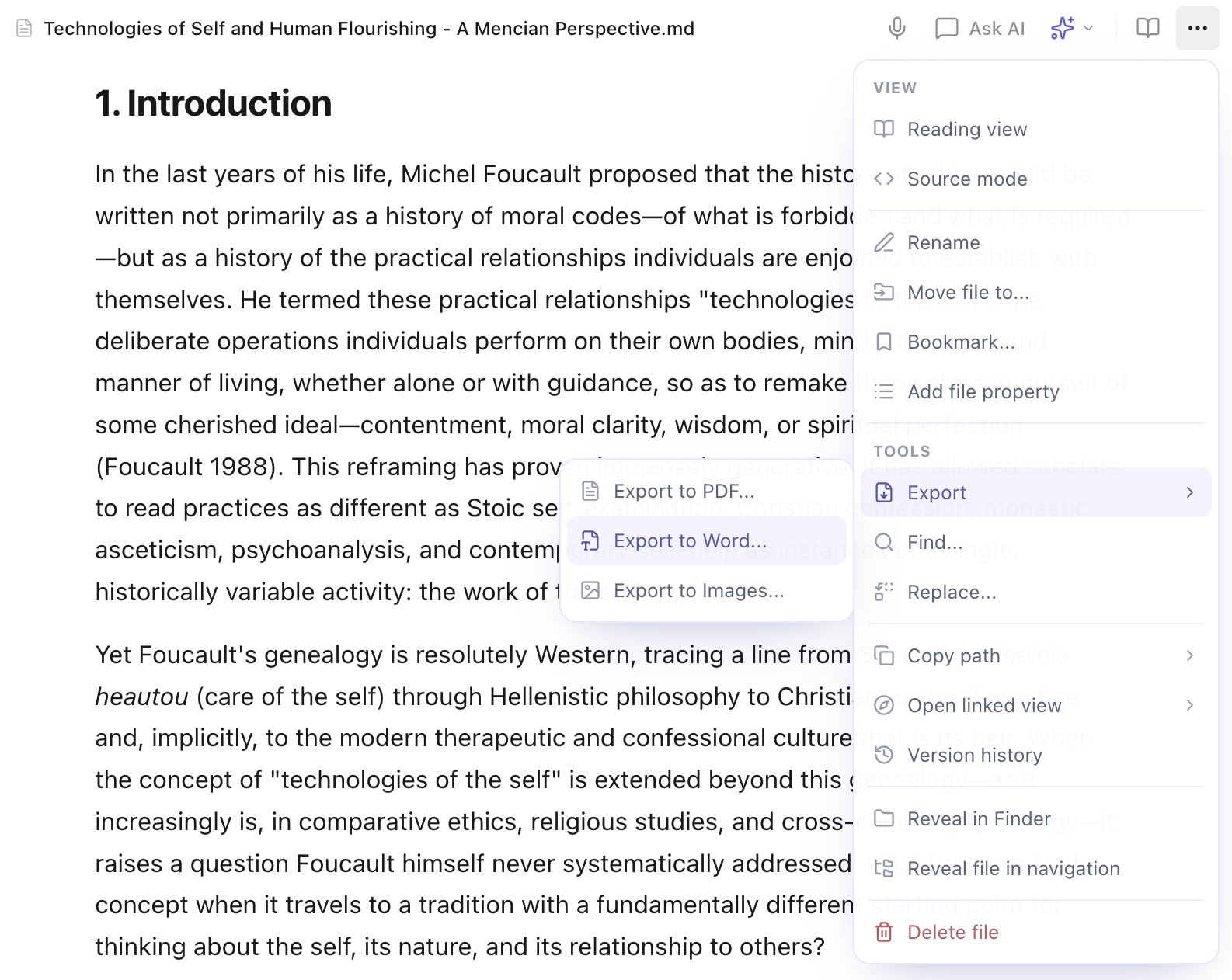
Task: Choose Rename in the menu
Action: [1036, 243]
